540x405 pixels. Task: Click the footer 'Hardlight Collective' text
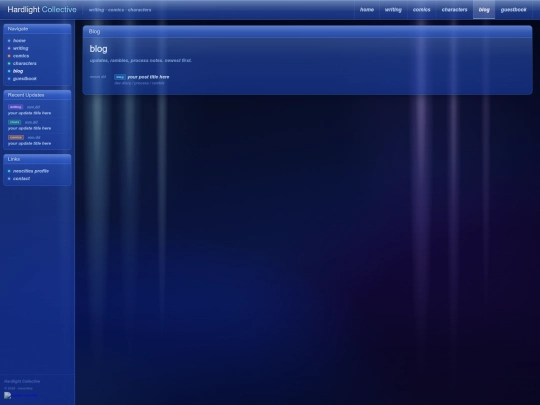[x=22, y=381]
